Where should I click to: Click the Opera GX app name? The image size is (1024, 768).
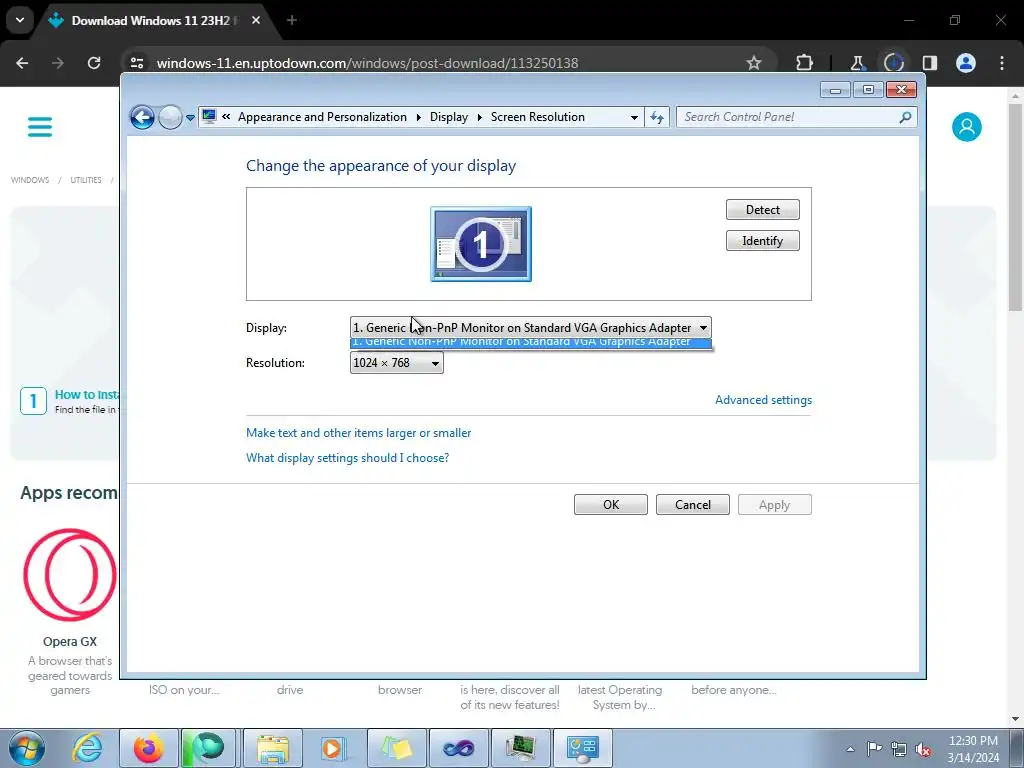coord(70,641)
